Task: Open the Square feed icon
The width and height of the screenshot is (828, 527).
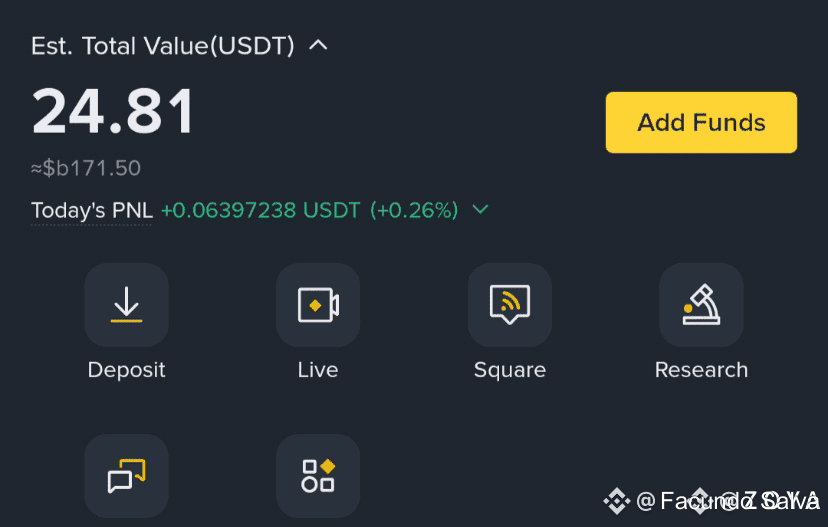Action: pos(510,305)
